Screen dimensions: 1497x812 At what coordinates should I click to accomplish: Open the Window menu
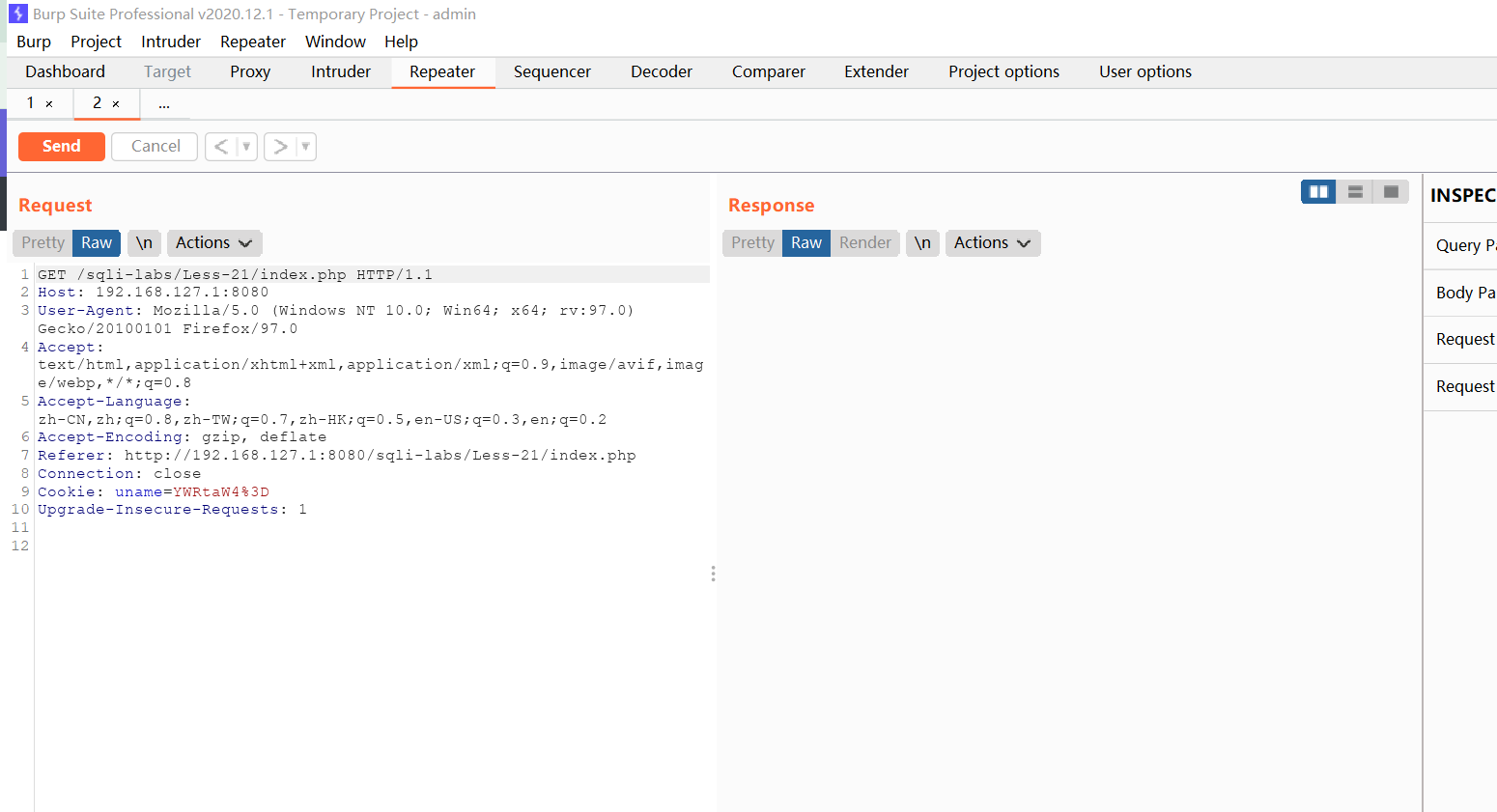[335, 42]
